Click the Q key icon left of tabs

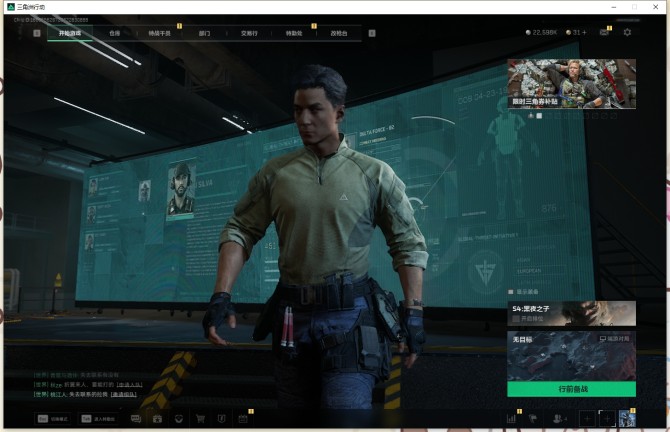coord(37,33)
